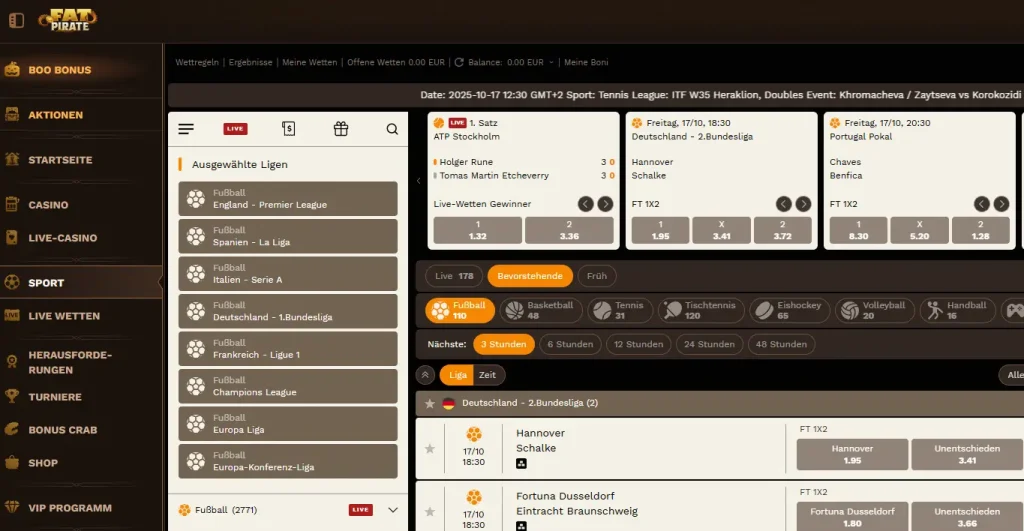Viewport: 1024px width, 531px height.
Task: Open Ergebnisse link
Action: click(x=250, y=62)
